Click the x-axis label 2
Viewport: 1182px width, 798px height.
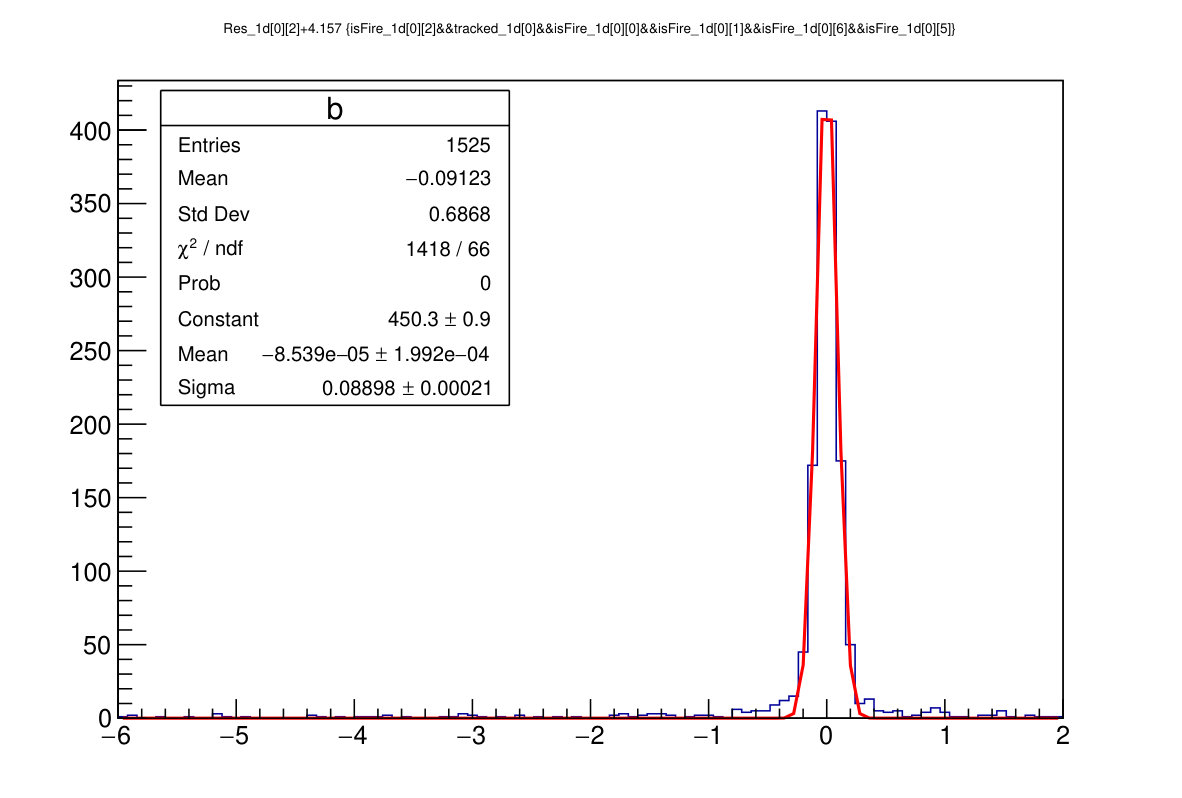(x=1063, y=735)
